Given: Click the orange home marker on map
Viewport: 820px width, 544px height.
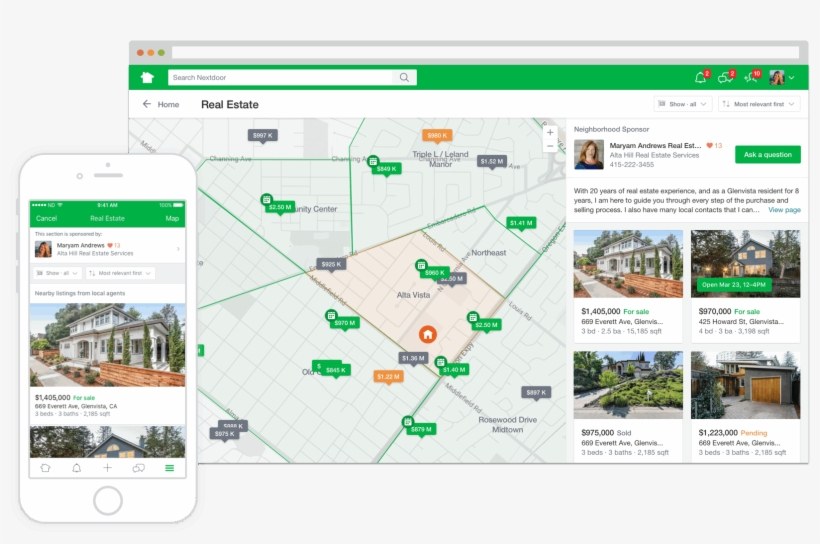Looking at the screenshot, I should click(x=428, y=334).
